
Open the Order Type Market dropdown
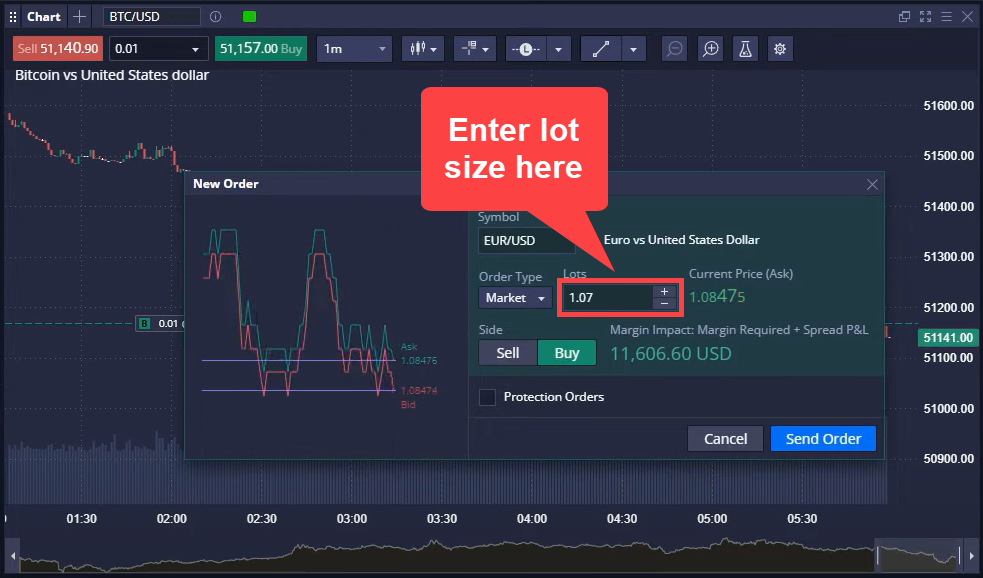pyautogui.click(x=515, y=298)
